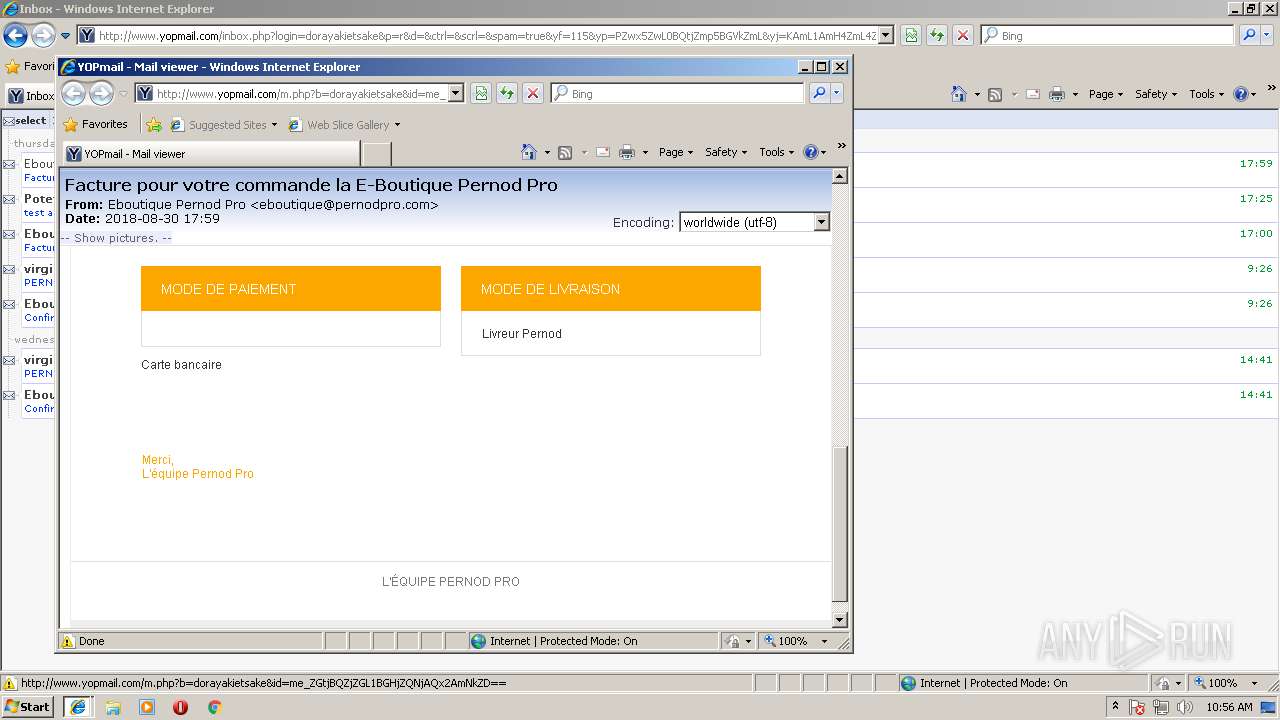Open Tools menu in Inbox window
The width and height of the screenshot is (1280, 720).
1206,94
